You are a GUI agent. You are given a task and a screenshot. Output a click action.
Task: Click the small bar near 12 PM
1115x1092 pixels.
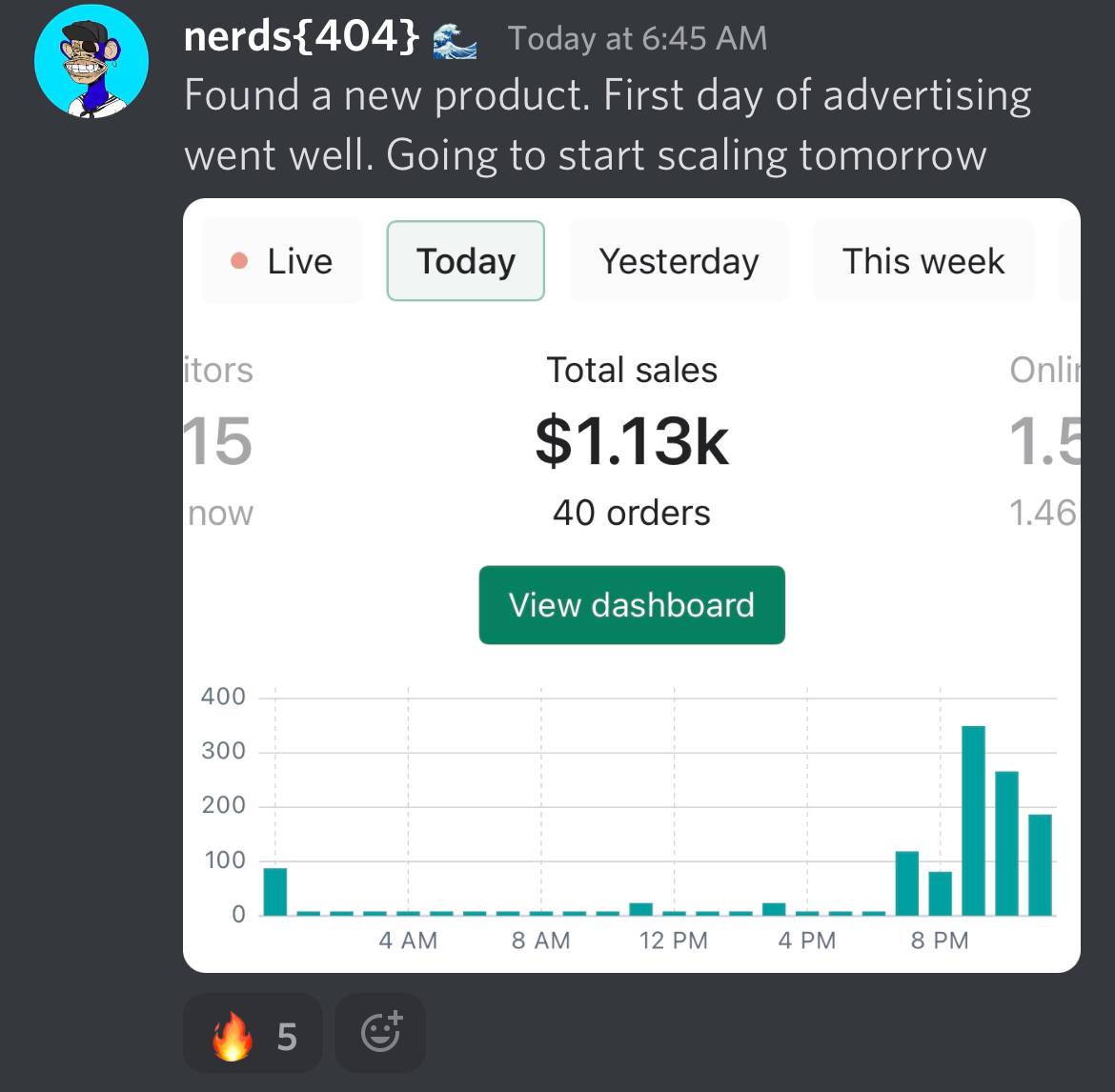click(x=641, y=909)
